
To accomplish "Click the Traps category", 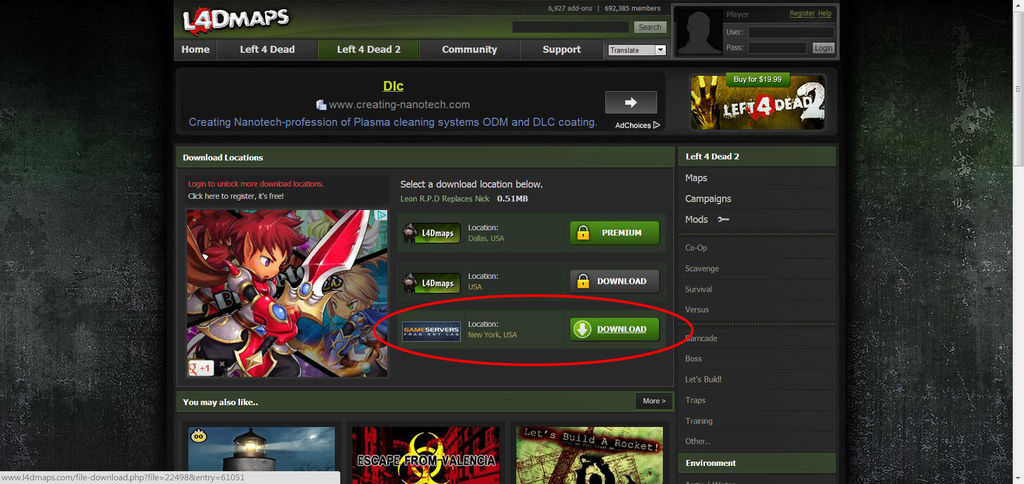I will [696, 400].
